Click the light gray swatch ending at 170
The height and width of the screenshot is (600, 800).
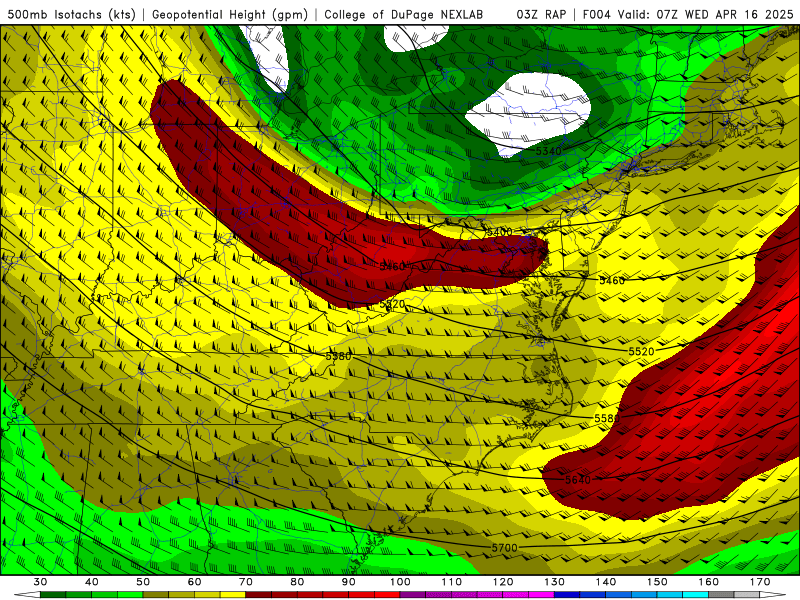[747, 594]
